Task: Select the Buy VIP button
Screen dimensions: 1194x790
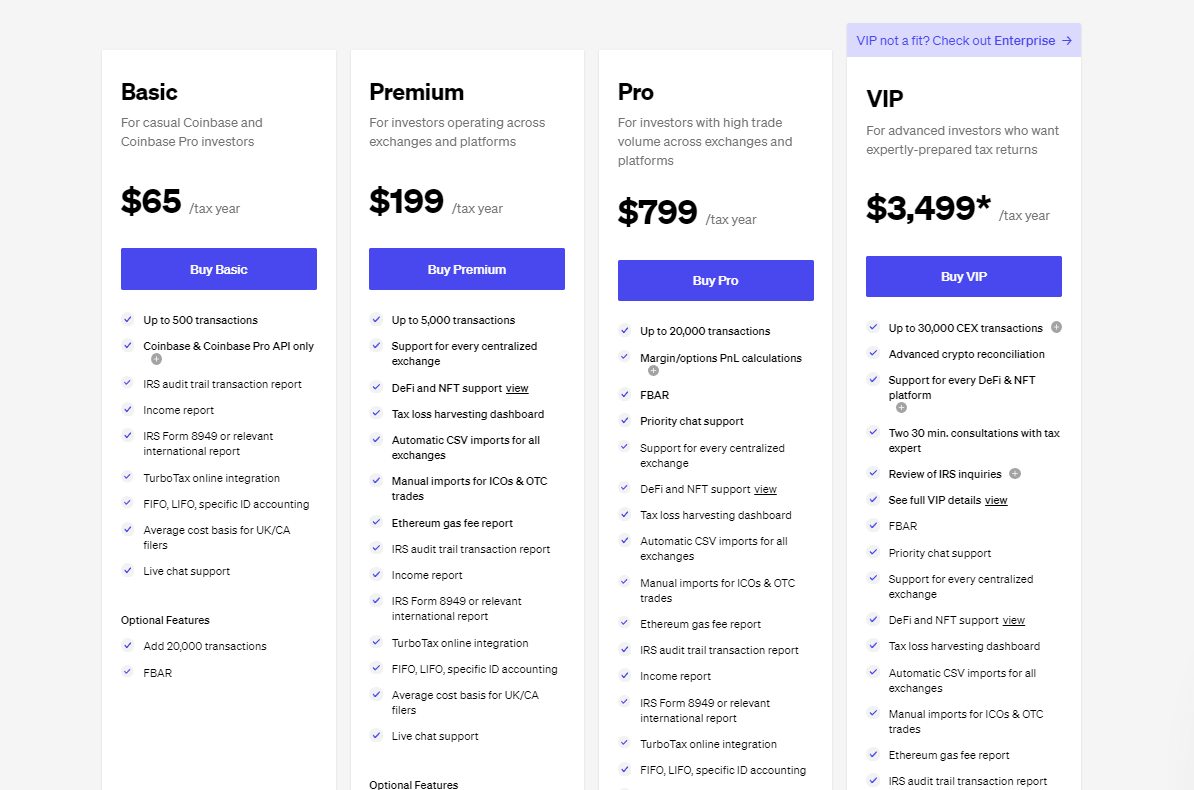Action: [963, 276]
